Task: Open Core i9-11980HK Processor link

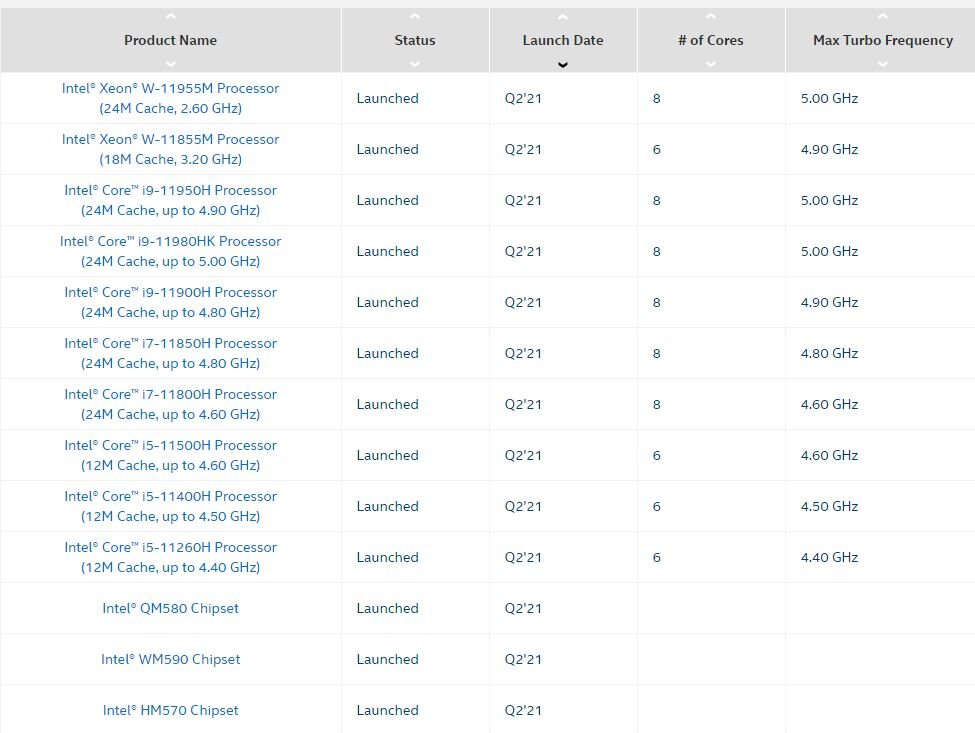Action: click(x=170, y=251)
